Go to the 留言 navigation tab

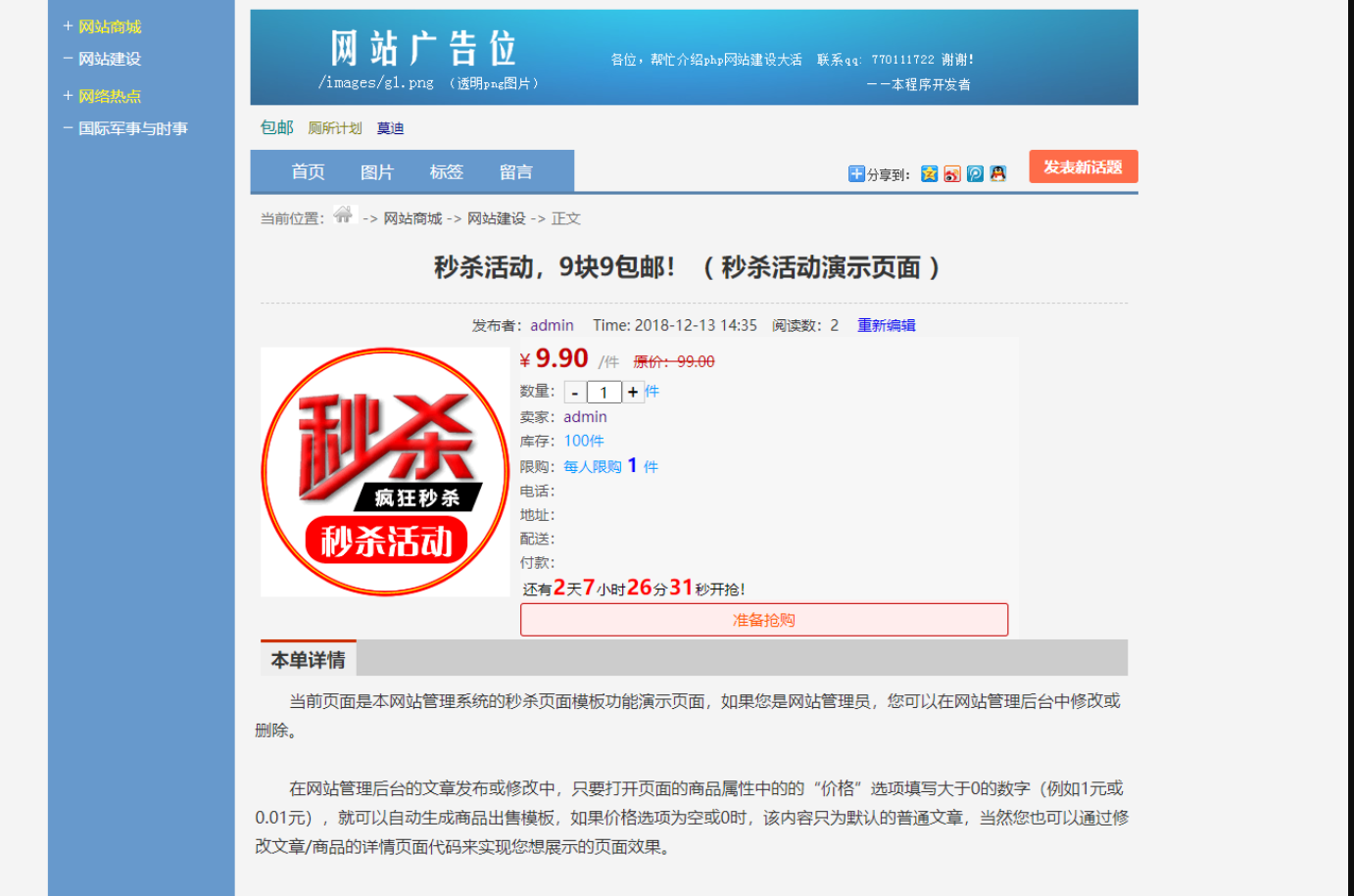[x=515, y=172]
